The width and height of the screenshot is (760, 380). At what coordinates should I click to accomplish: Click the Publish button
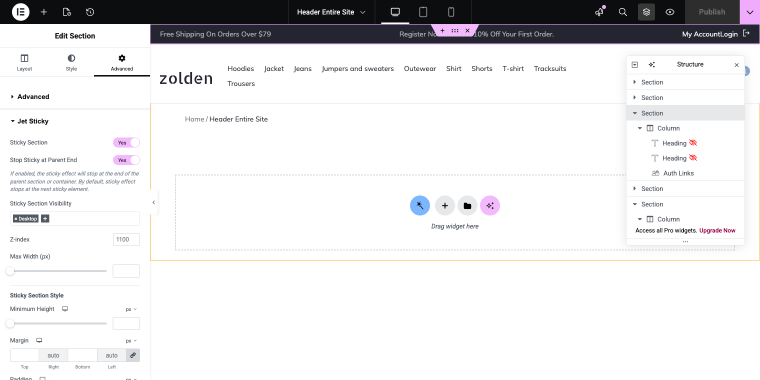tap(712, 12)
